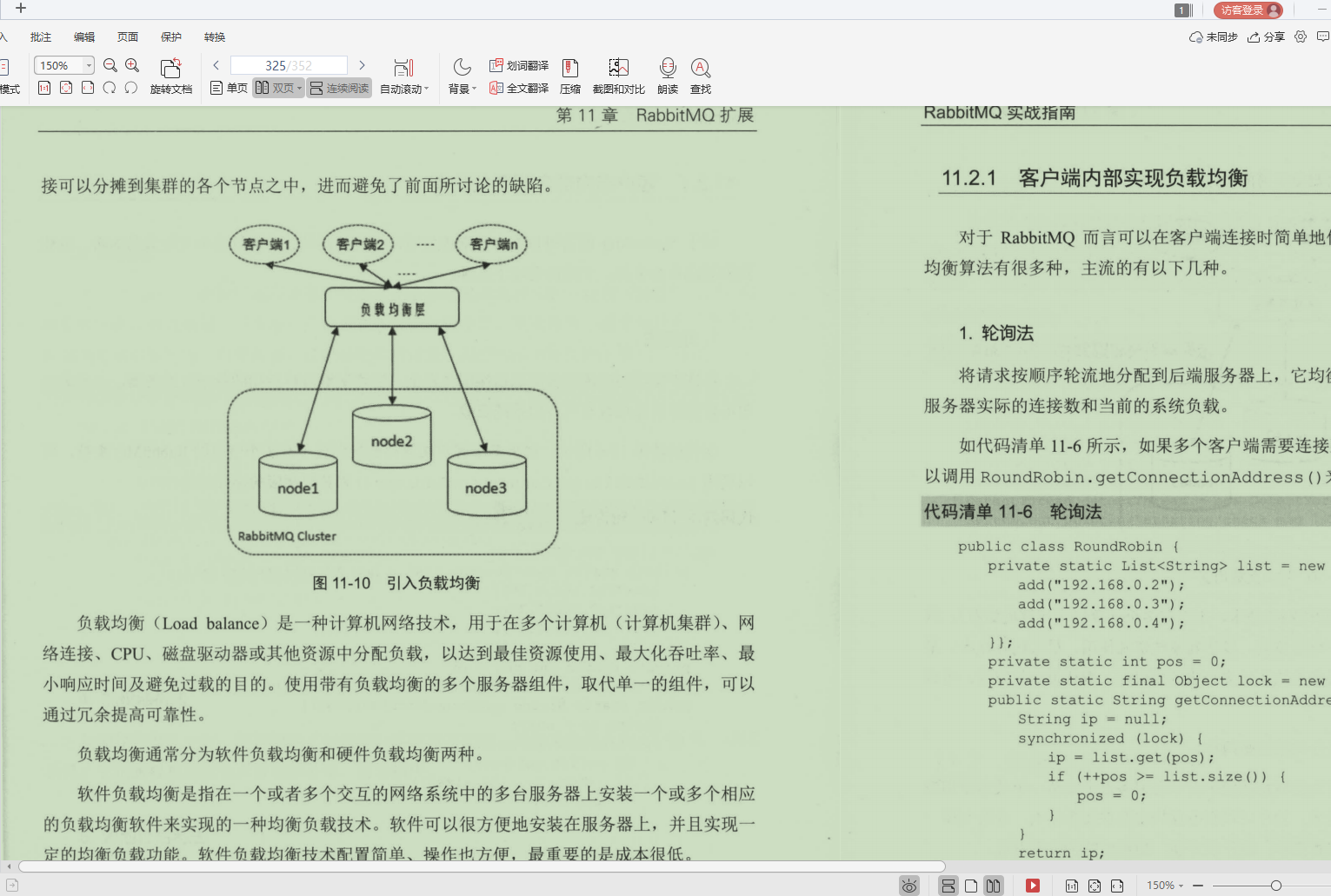Click the 分享 share button

(x=1266, y=37)
